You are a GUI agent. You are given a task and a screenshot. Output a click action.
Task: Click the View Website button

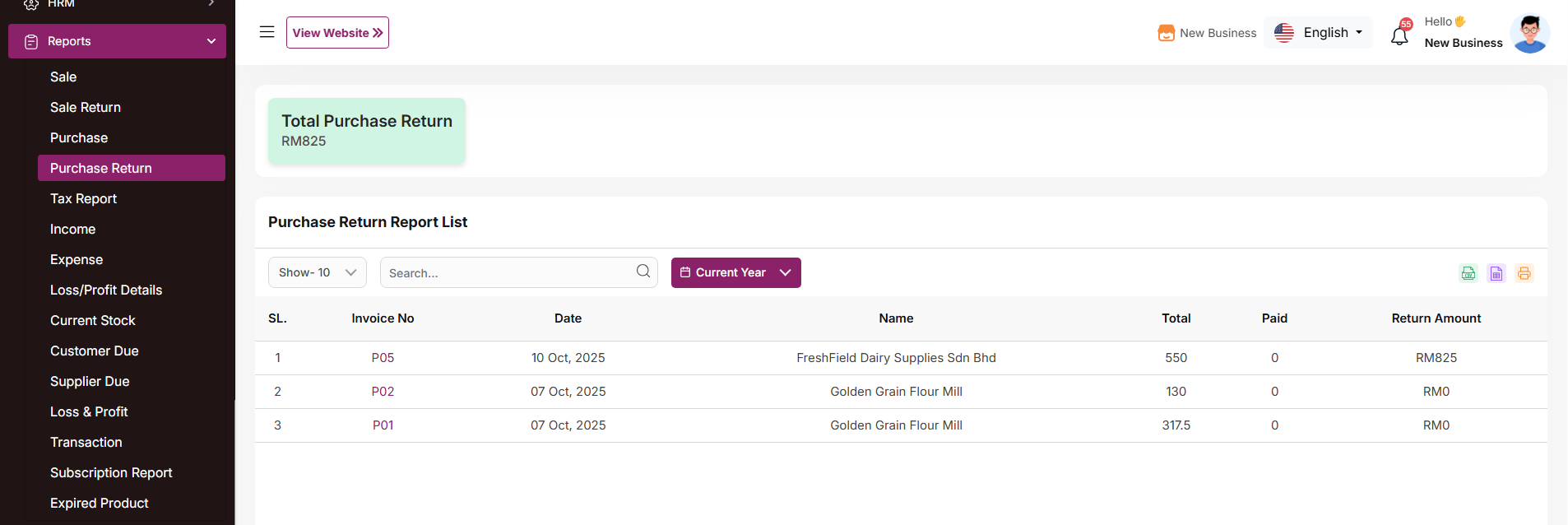point(337,33)
